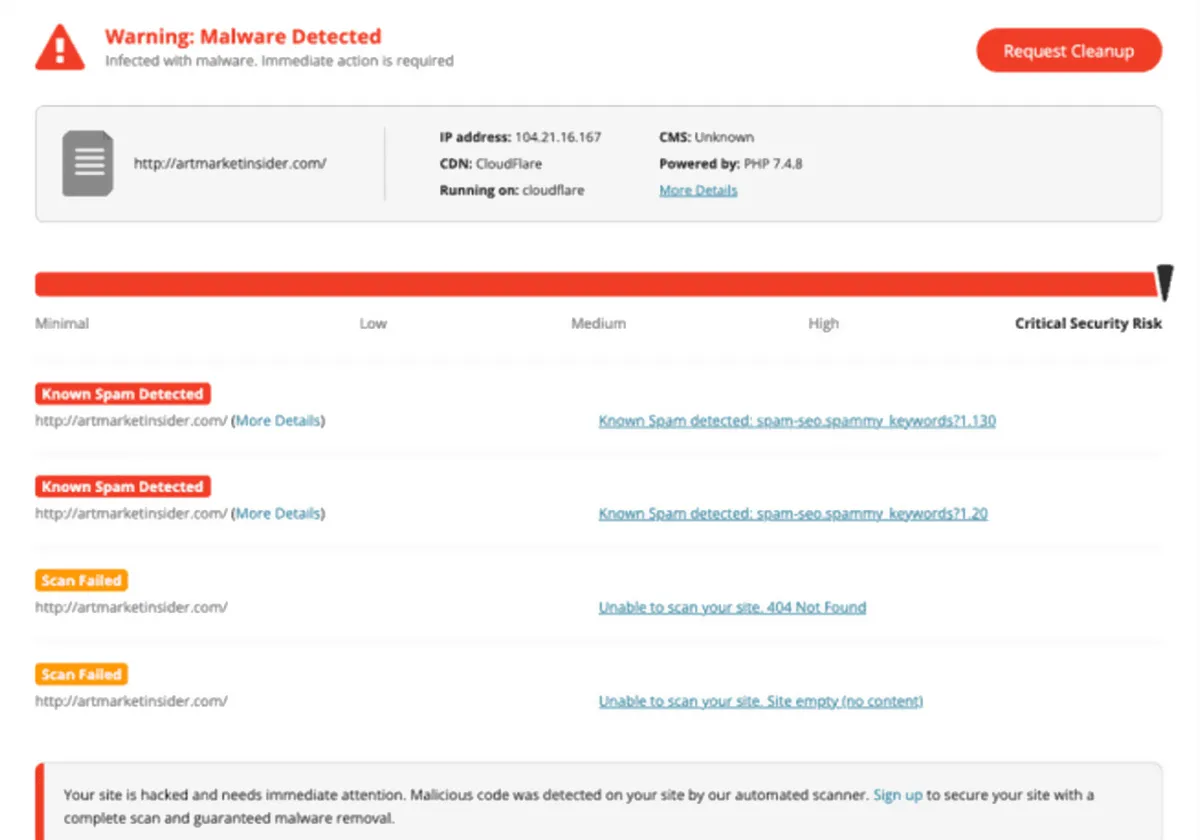Click the Minimal risk level label

(62, 324)
